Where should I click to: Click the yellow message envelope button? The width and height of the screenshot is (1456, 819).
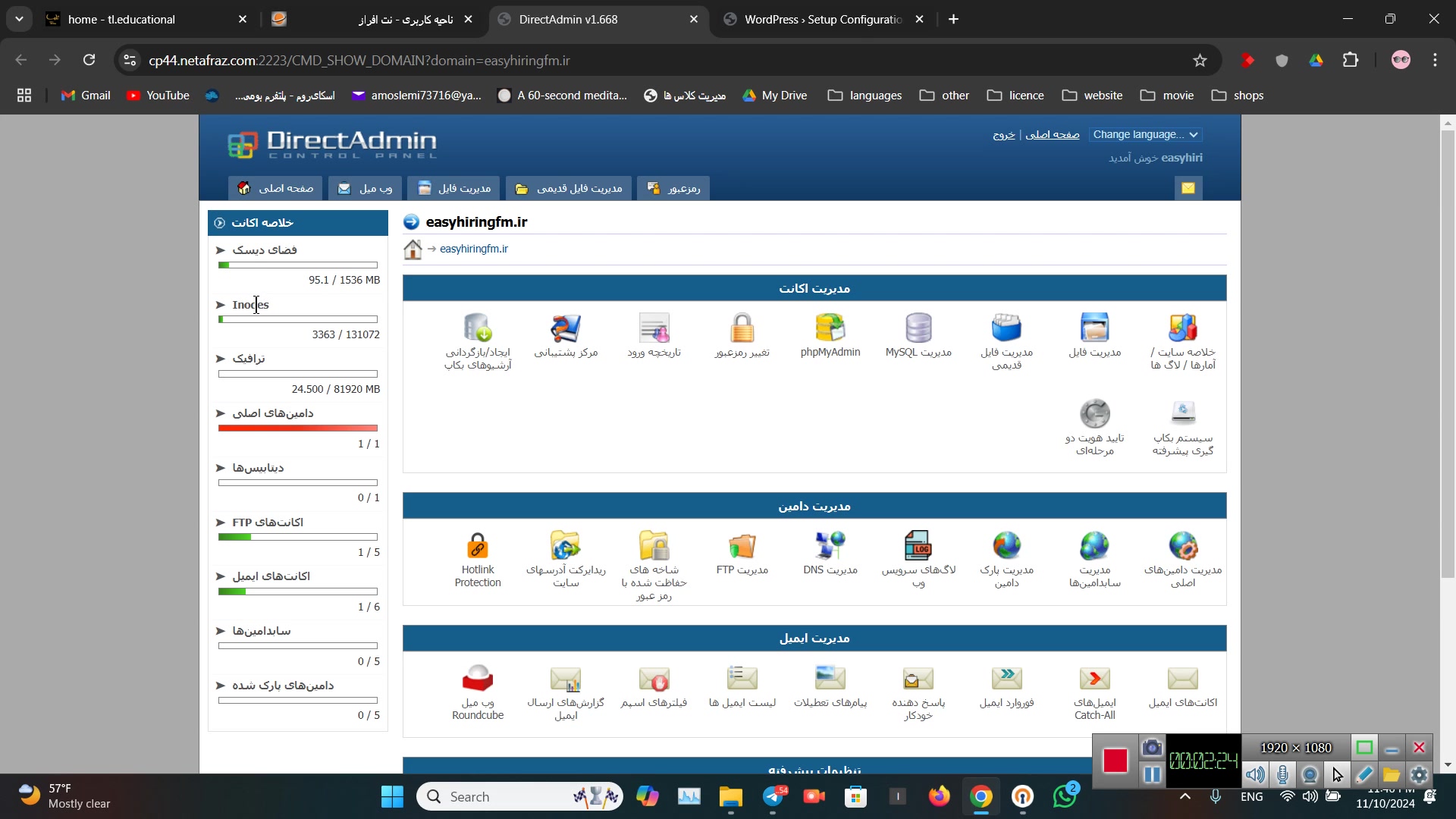1188,188
